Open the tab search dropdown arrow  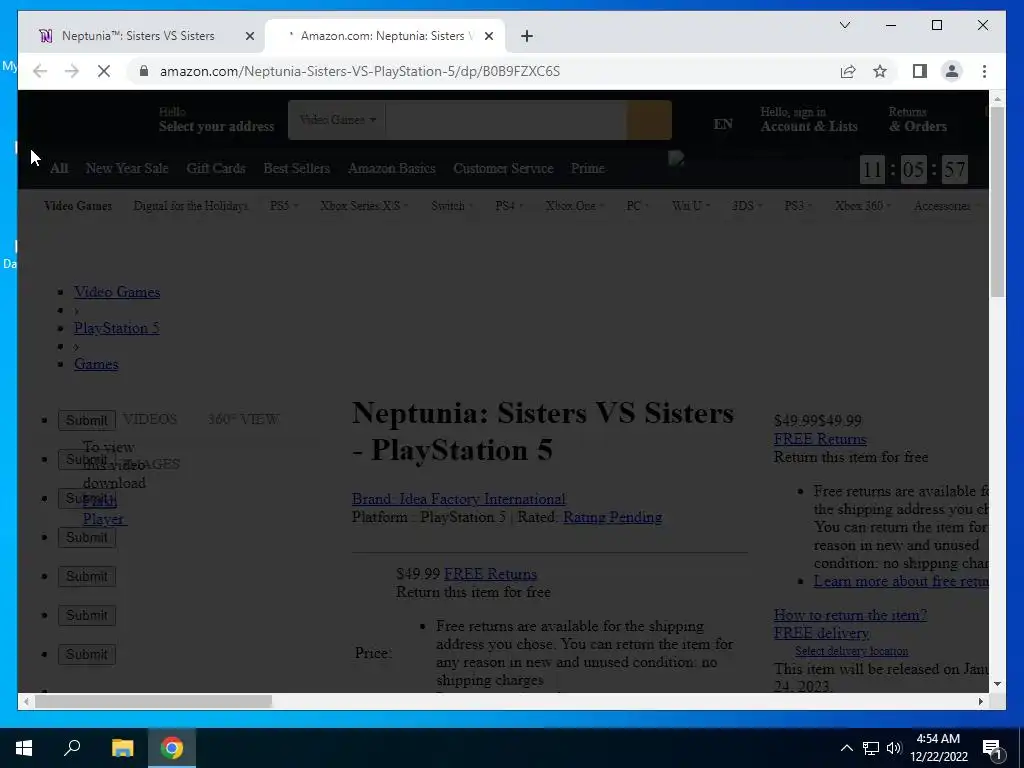pos(844,25)
